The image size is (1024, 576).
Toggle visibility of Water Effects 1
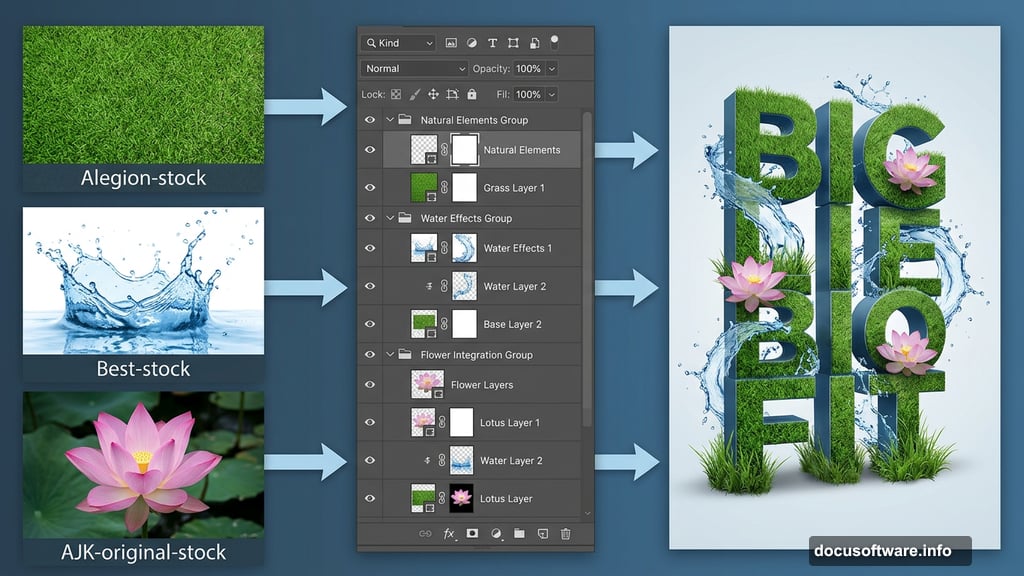point(370,248)
